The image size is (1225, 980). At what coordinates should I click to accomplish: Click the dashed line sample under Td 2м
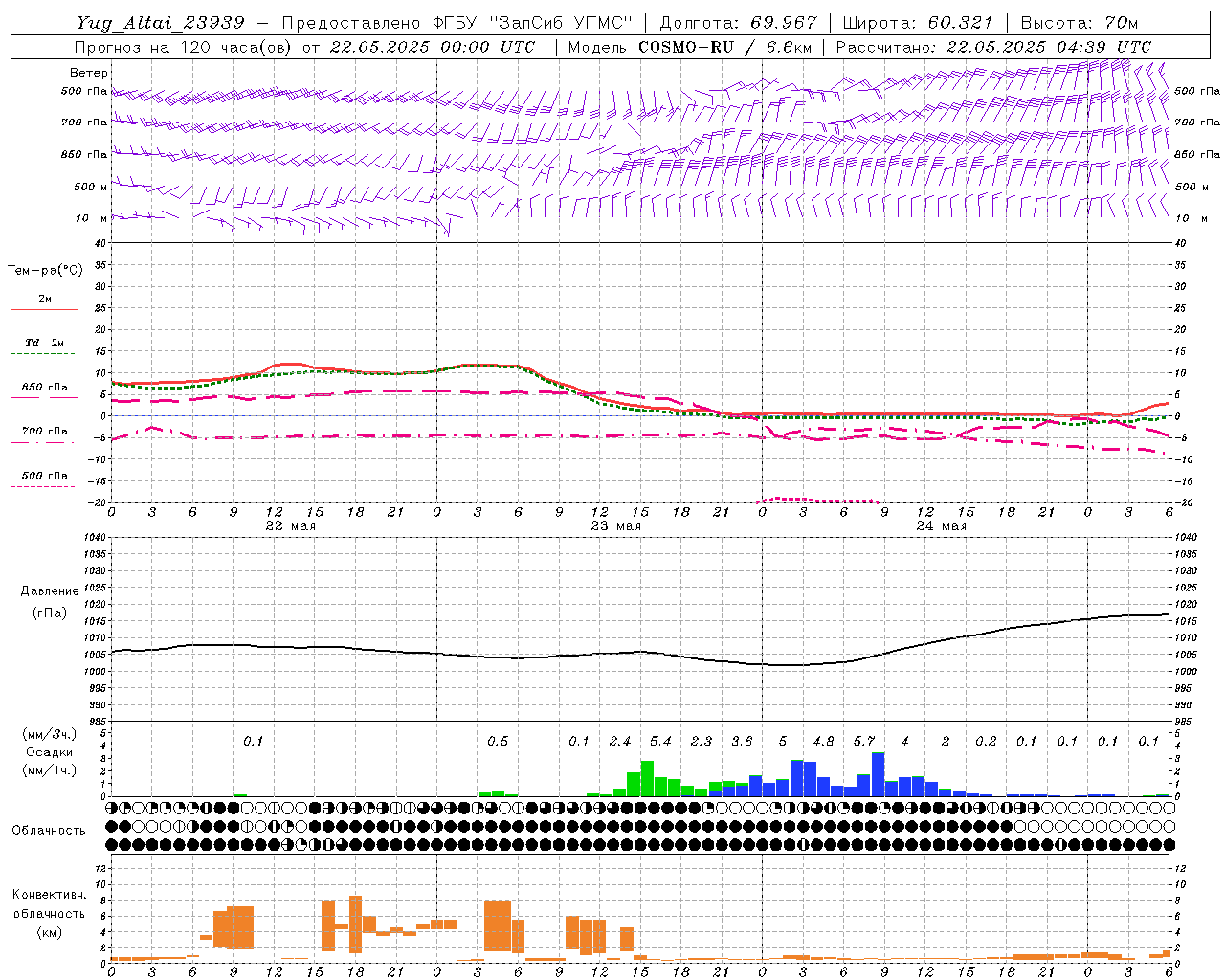43,354
